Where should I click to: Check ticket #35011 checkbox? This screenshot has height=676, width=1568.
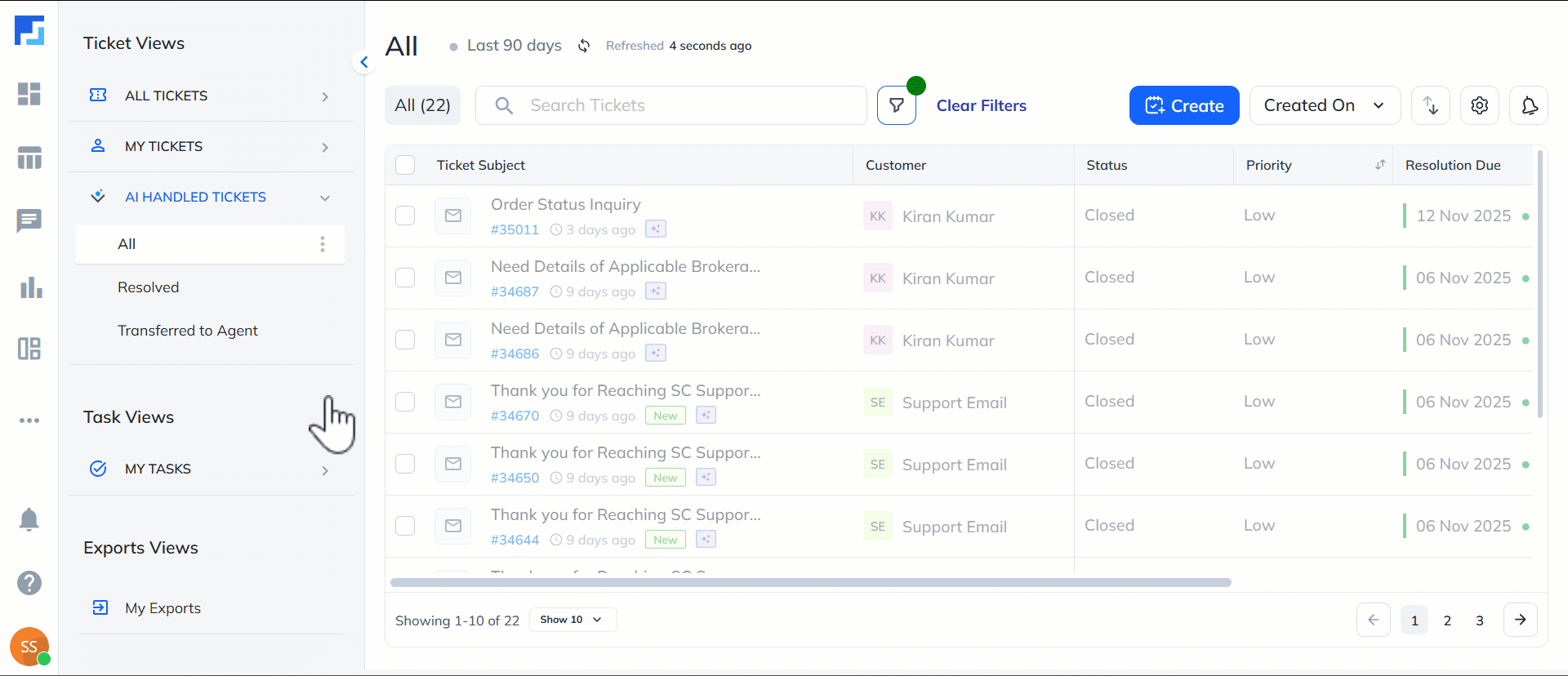(x=405, y=216)
